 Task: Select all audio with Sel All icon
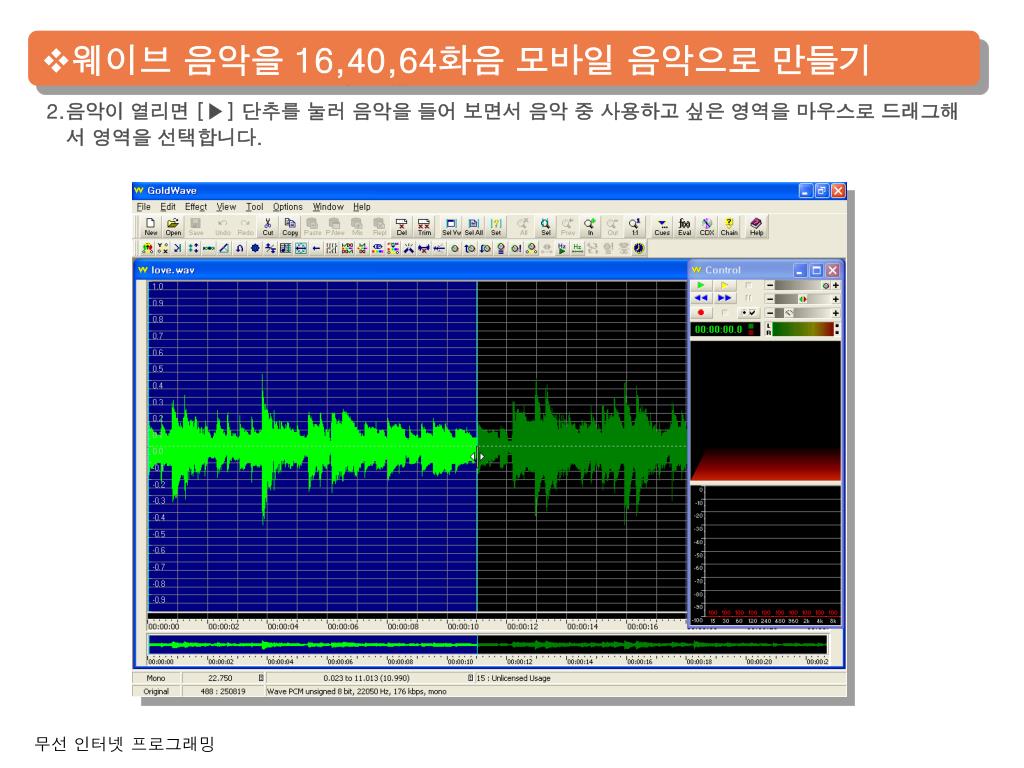(x=474, y=227)
